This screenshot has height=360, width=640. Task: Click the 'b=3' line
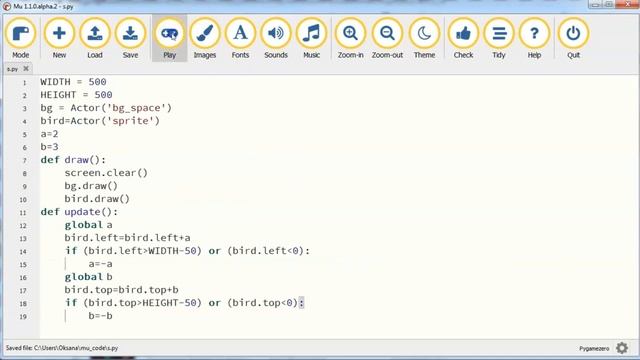pyautogui.click(x=49, y=147)
